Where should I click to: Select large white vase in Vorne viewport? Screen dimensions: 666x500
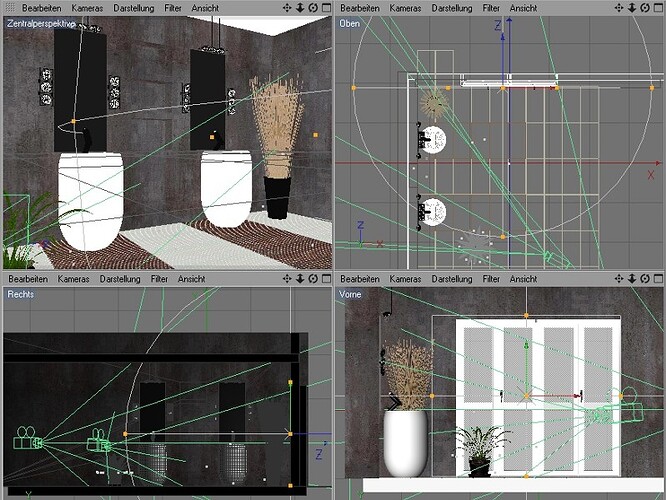click(405, 444)
